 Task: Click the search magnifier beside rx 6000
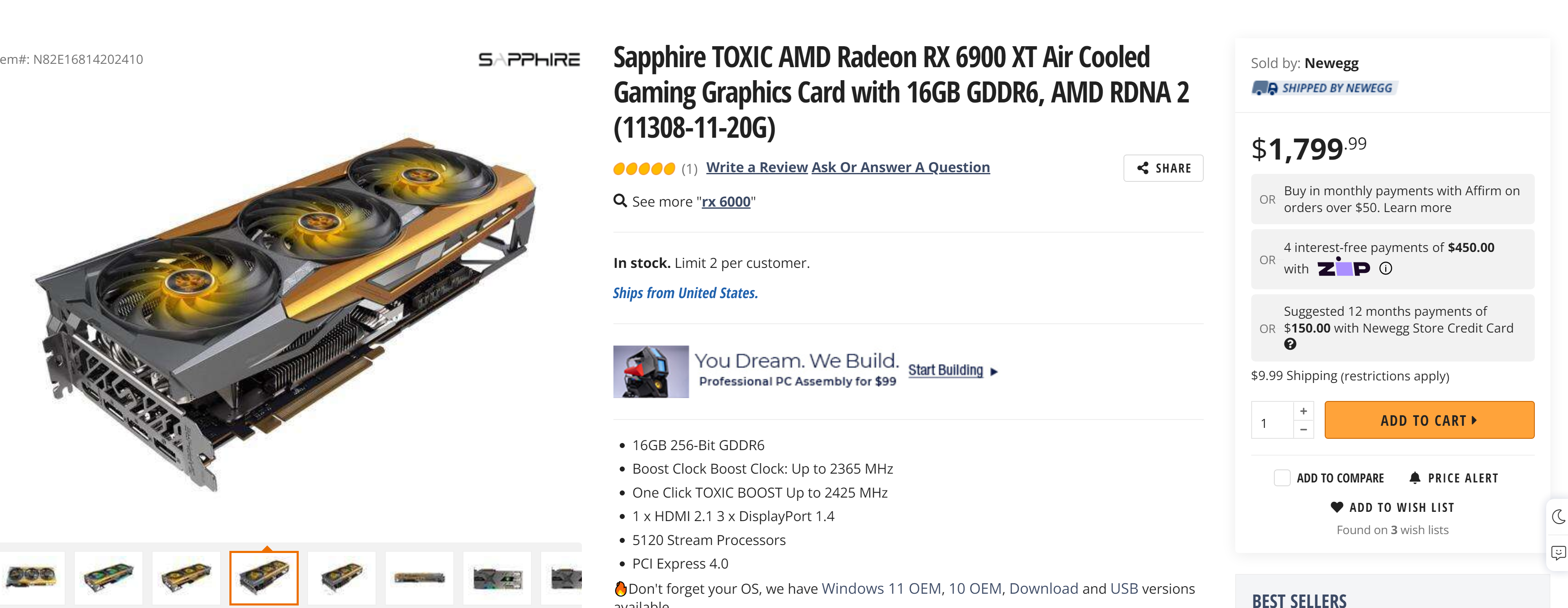pyautogui.click(x=620, y=201)
